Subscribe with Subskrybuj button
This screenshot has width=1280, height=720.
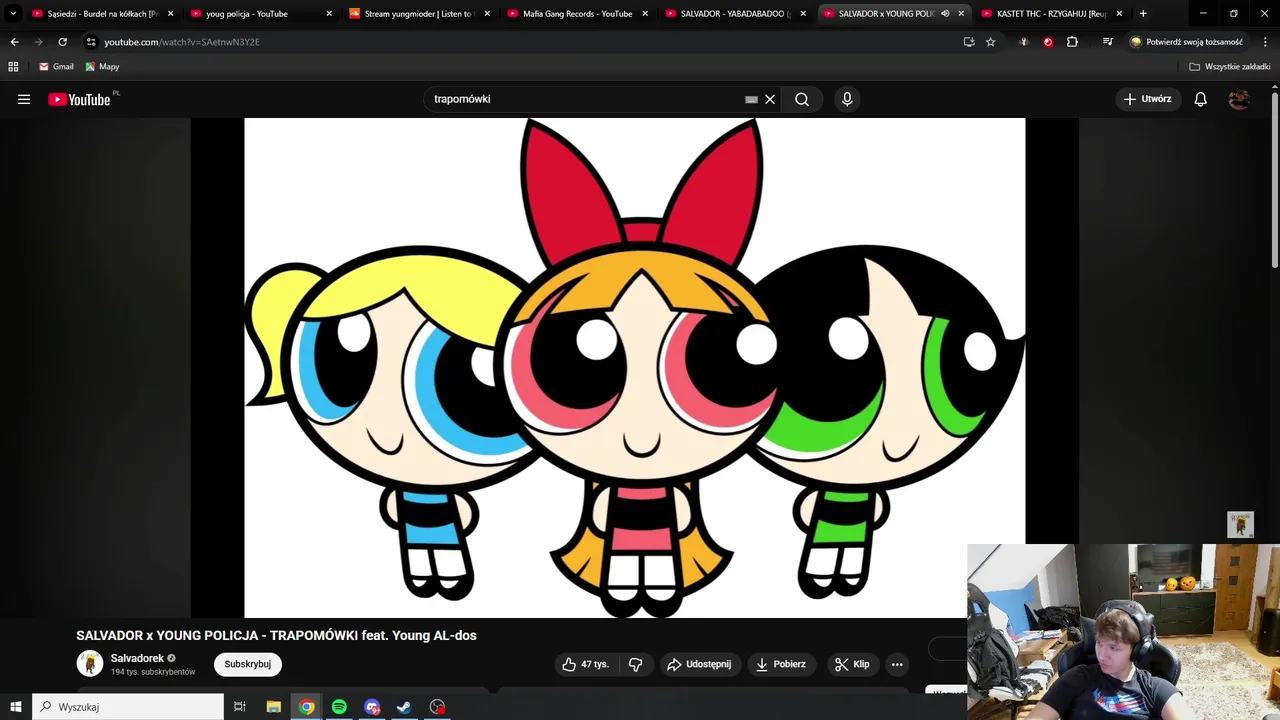click(247, 664)
